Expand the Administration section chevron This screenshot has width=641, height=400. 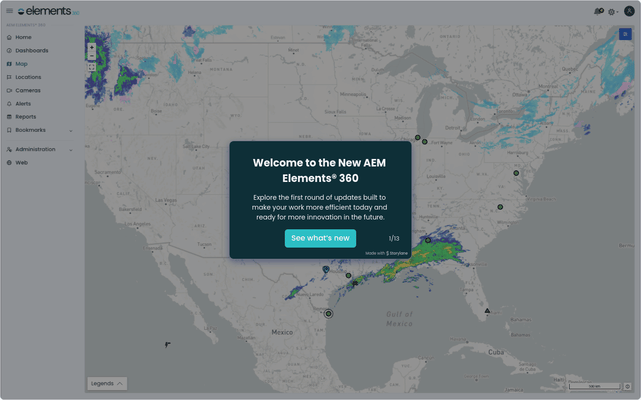[70, 149]
